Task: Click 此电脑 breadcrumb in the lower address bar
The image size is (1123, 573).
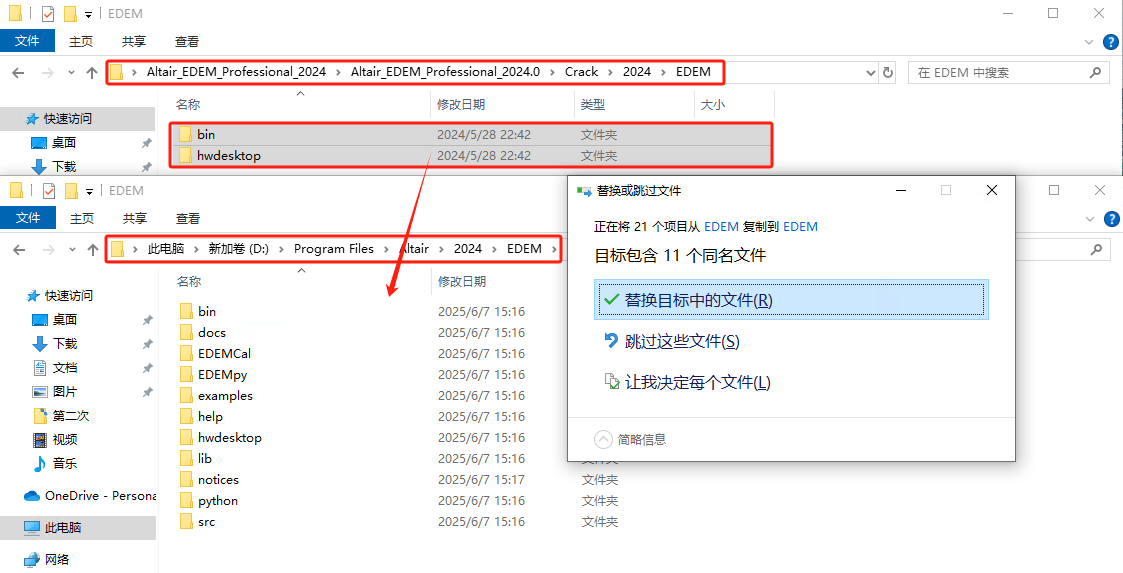Action: click(166, 249)
